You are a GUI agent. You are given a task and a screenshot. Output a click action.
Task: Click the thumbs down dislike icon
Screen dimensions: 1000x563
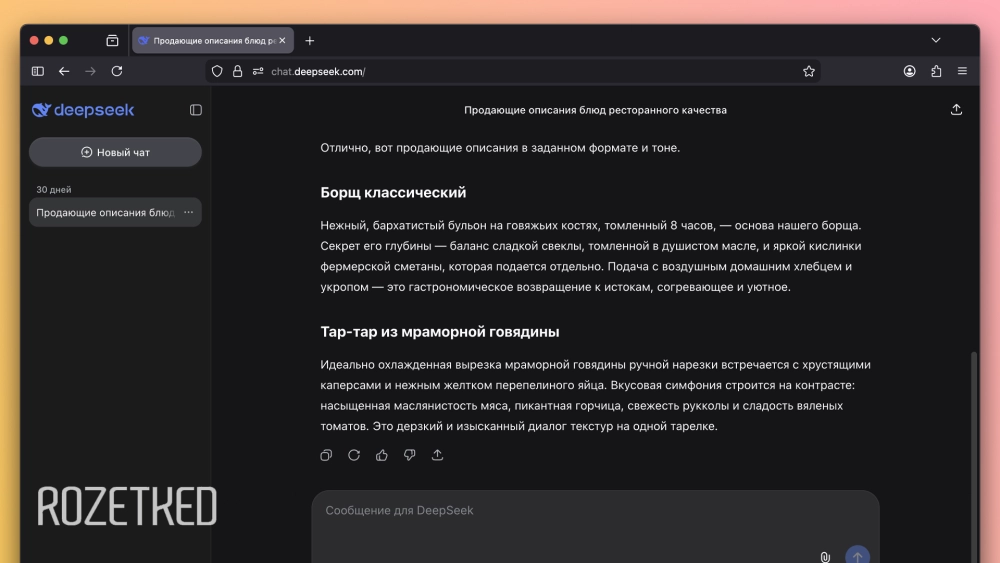pos(410,455)
